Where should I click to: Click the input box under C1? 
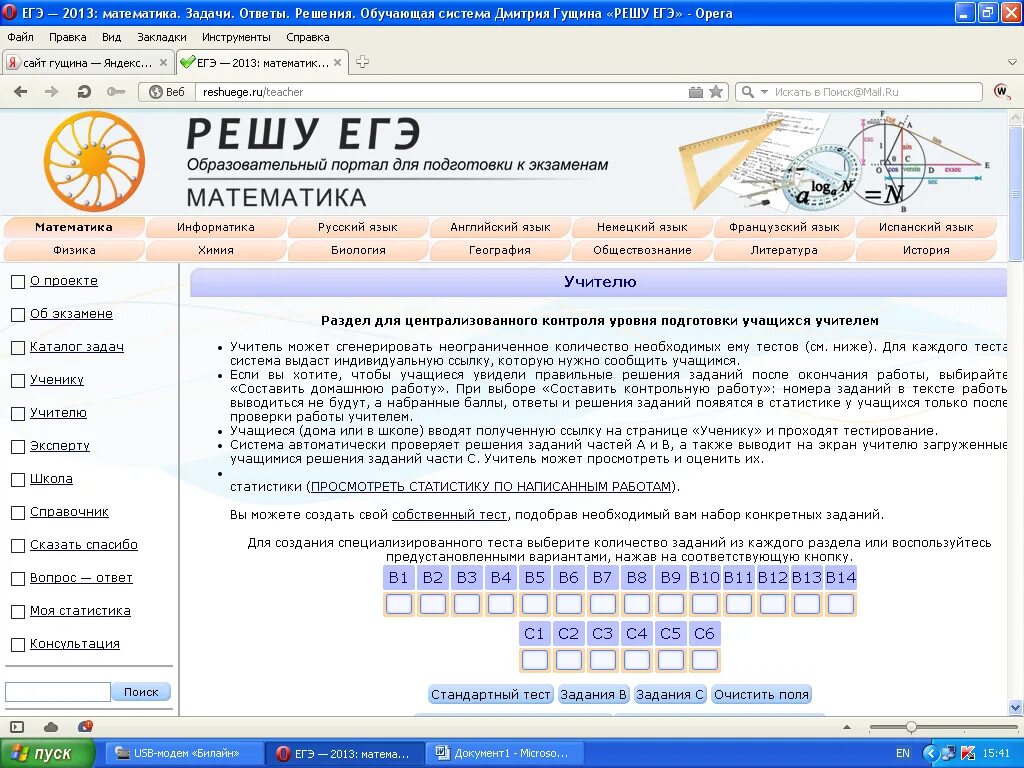click(x=534, y=660)
